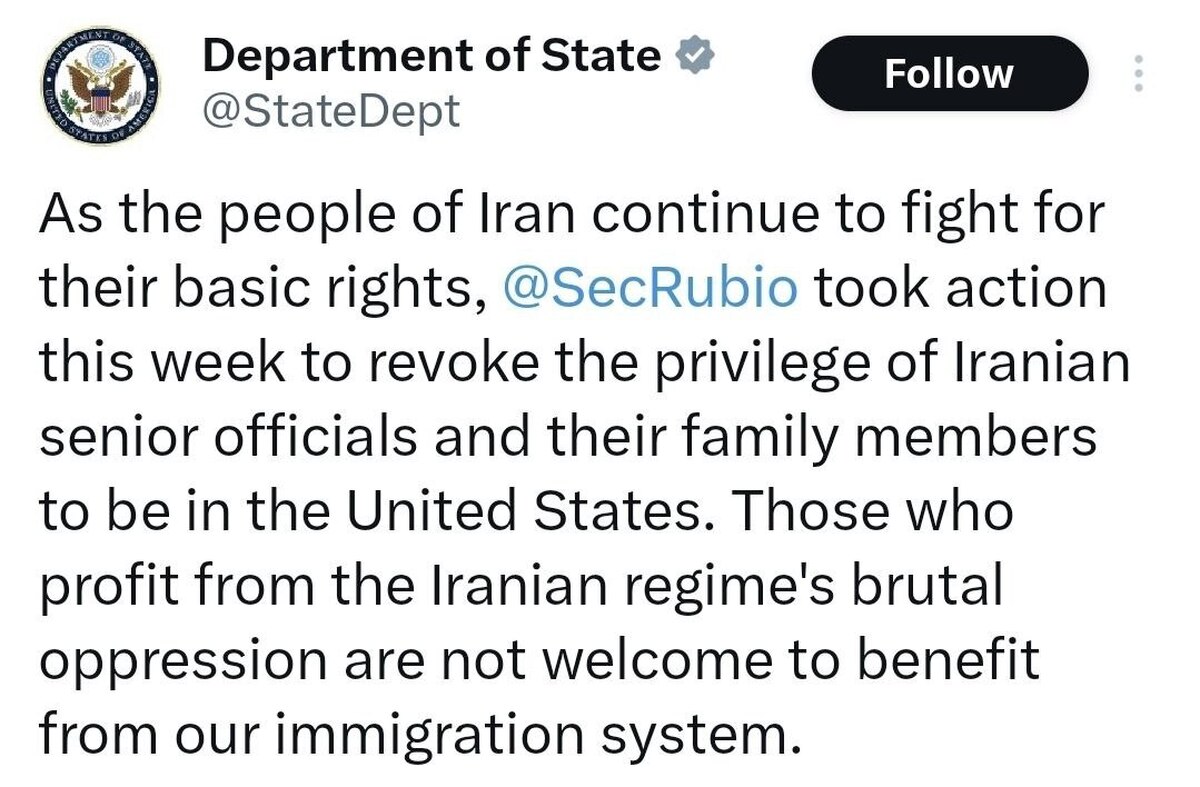1200x787 pixels.
Task: Click the Department of State display name
Action: click(431, 56)
